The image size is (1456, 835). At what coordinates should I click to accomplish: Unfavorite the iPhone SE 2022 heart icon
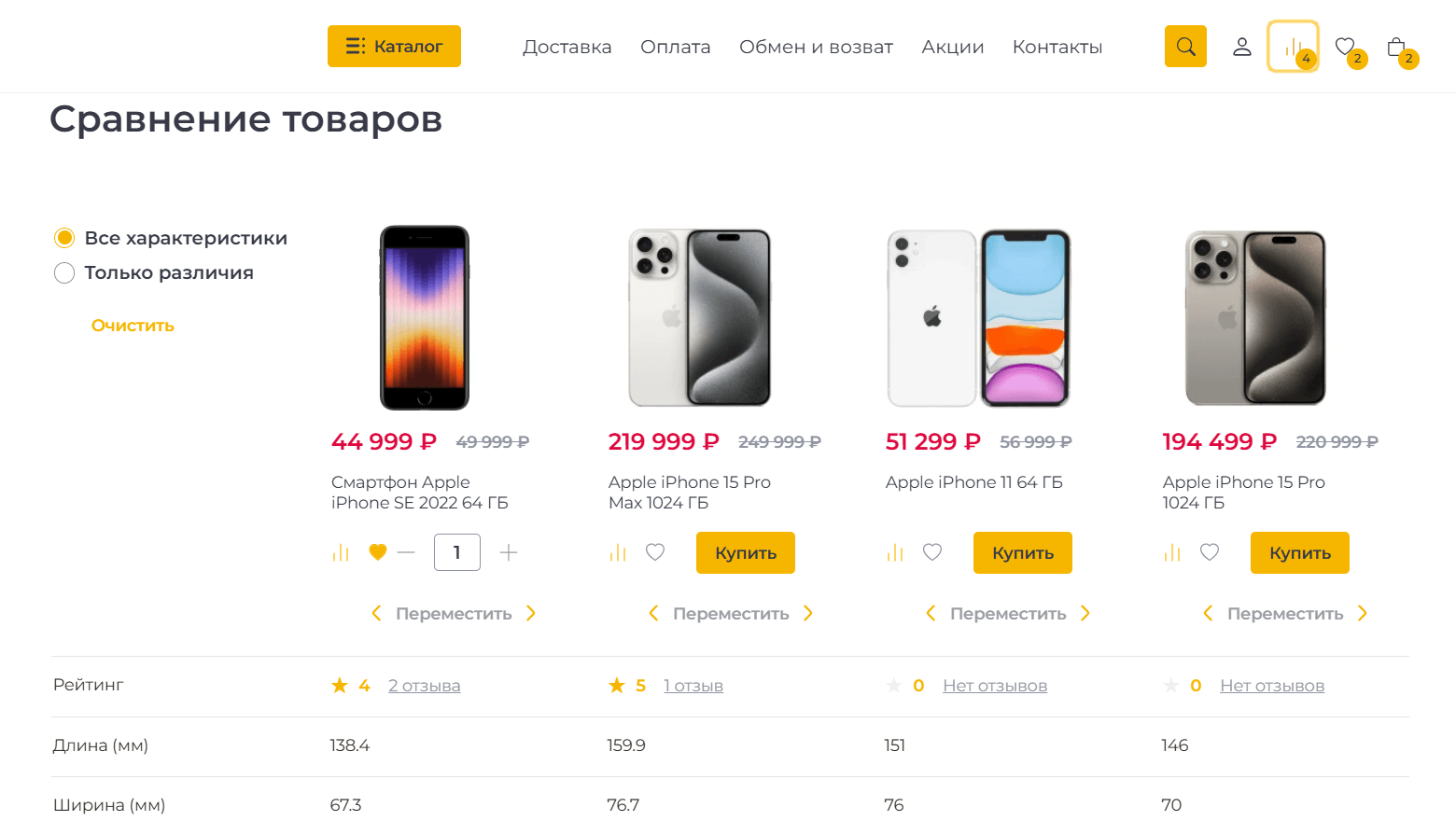tap(378, 552)
